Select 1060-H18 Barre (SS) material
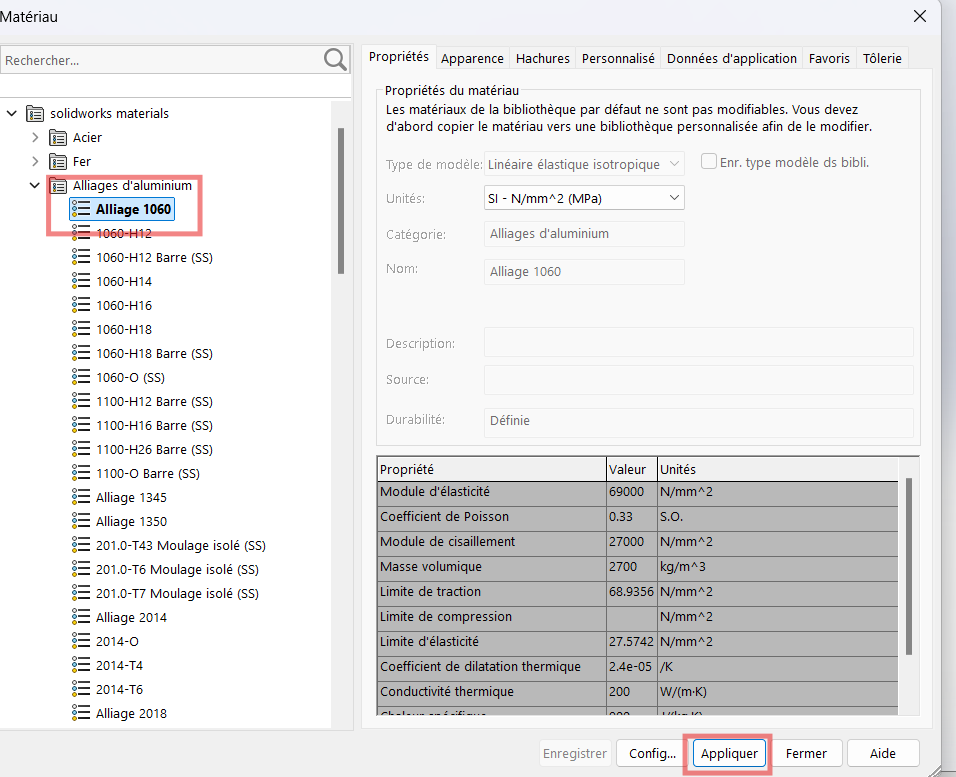The height and width of the screenshot is (777, 956). tap(154, 354)
